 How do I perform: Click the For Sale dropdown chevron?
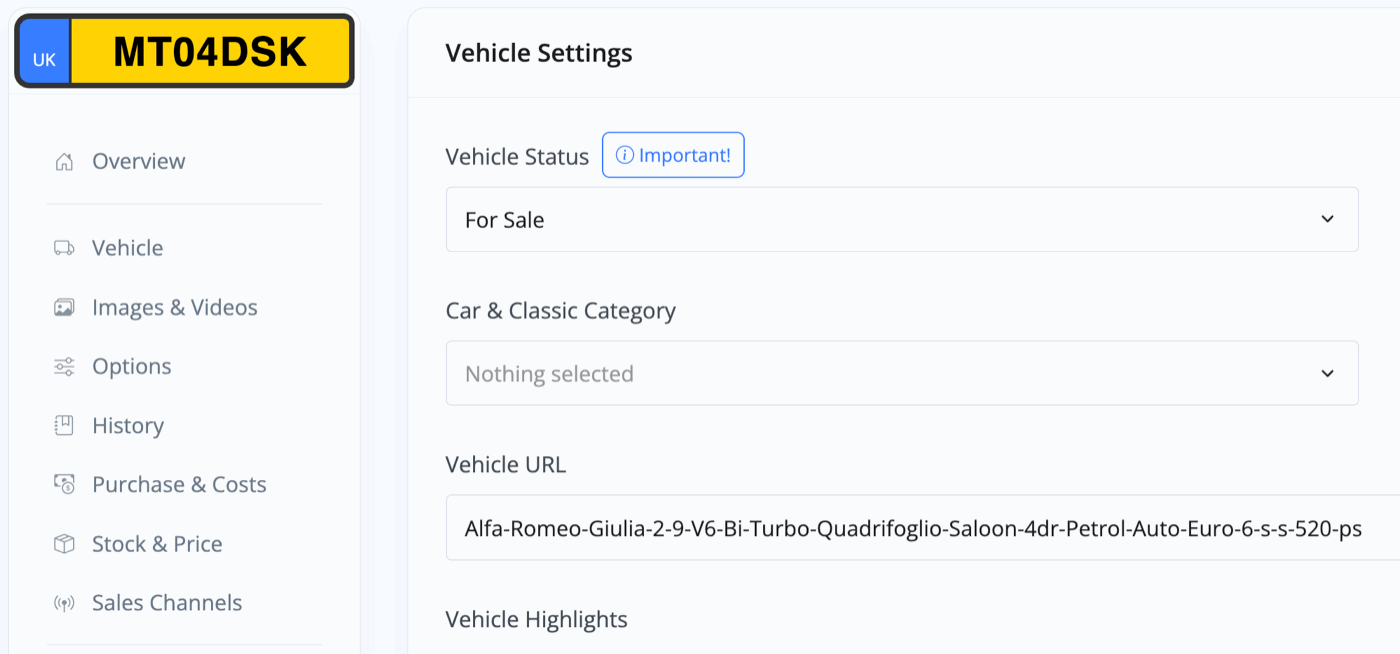click(x=1327, y=219)
